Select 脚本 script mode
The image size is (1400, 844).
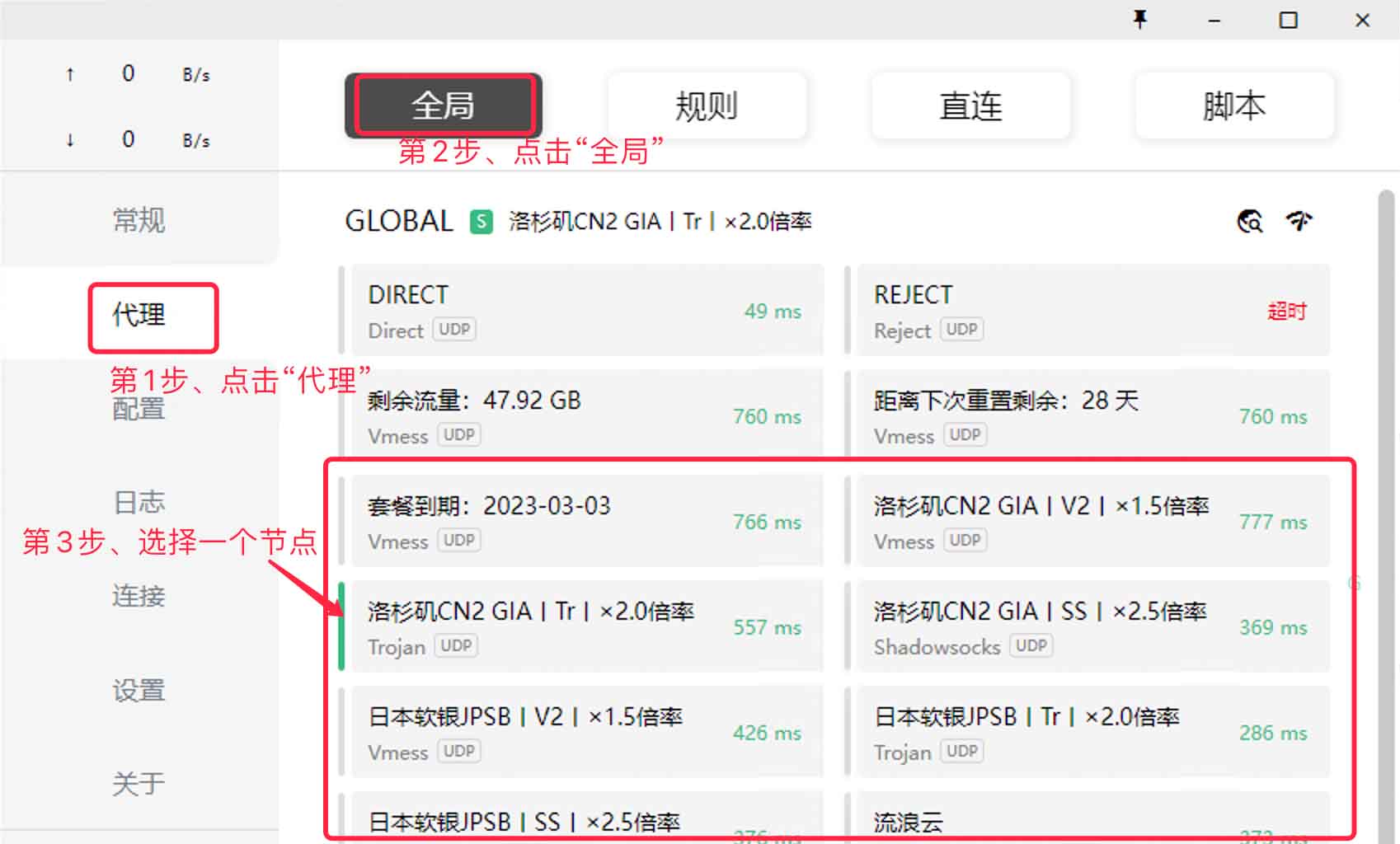pyautogui.click(x=1234, y=105)
